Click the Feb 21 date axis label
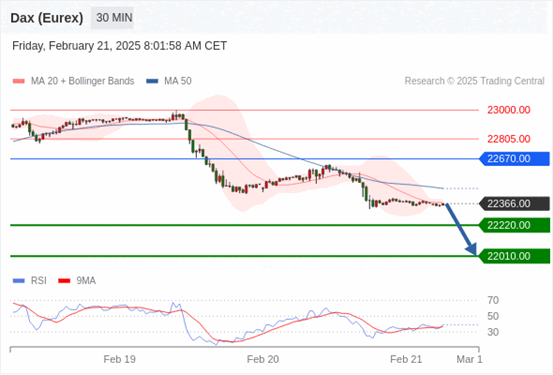The width and height of the screenshot is (553, 375). [406, 359]
